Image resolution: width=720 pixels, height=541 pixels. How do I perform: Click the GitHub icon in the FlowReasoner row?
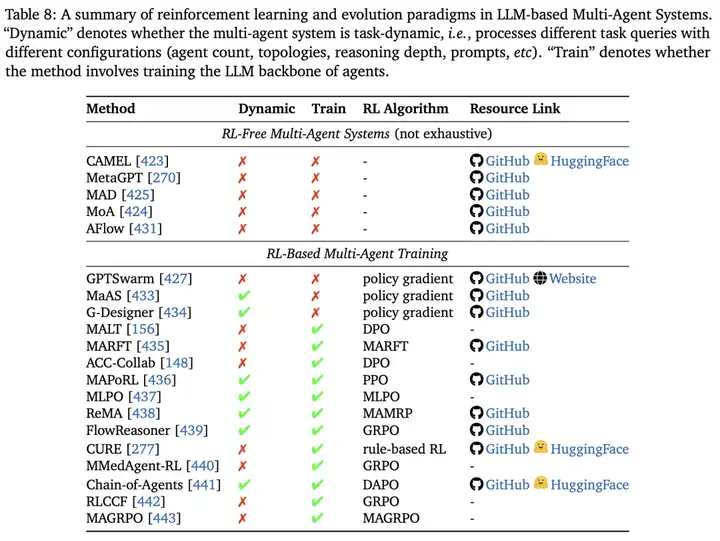pyautogui.click(x=477, y=430)
